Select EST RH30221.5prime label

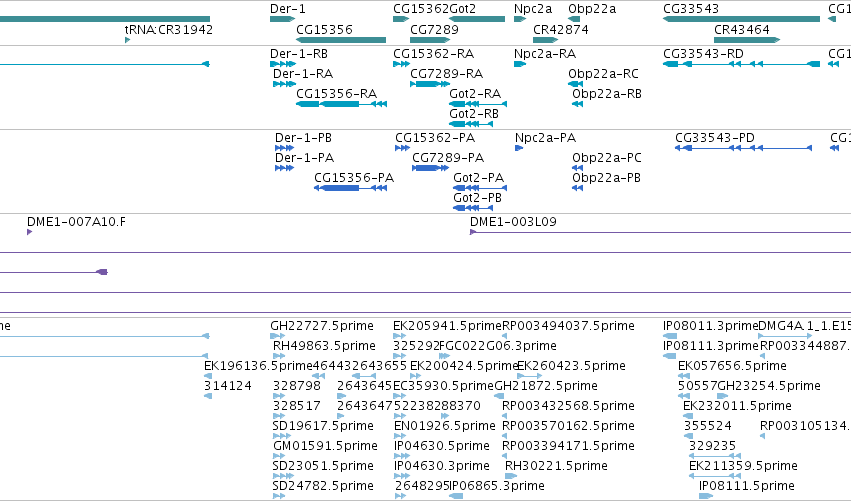pyautogui.click(x=556, y=467)
